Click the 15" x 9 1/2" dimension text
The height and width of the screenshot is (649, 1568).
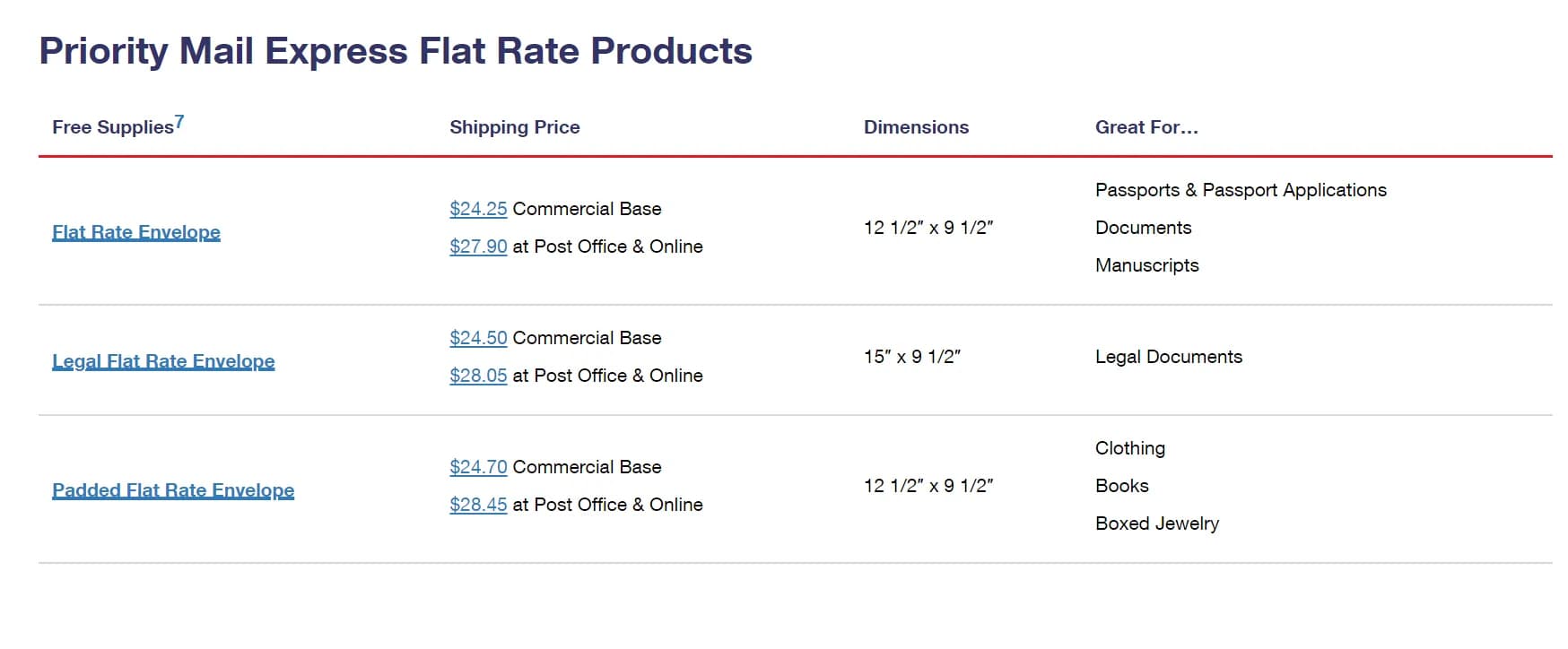coord(912,356)
